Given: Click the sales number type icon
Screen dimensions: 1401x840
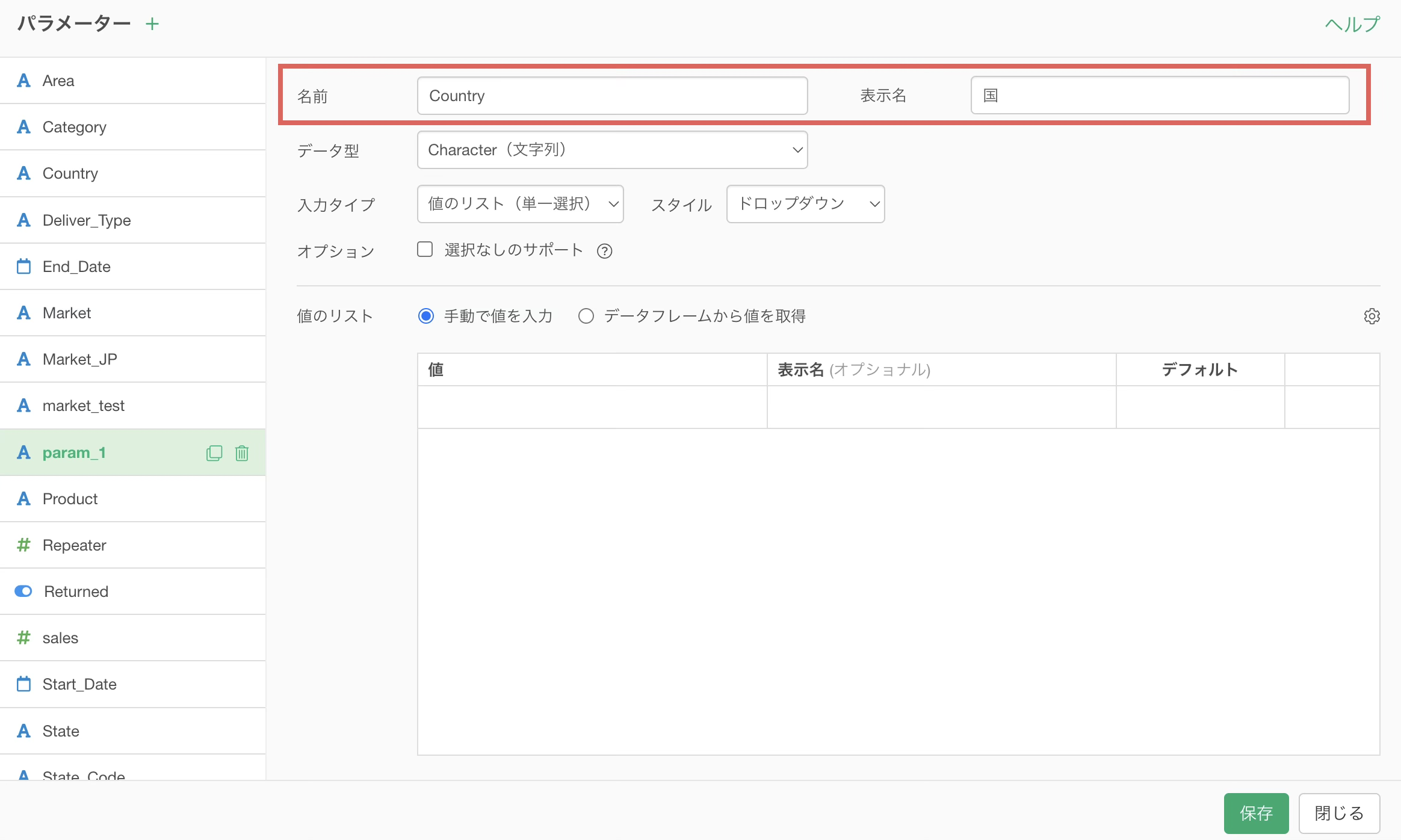Looking at the screenshot, I should pyautogui.click(x=23, y=638).
